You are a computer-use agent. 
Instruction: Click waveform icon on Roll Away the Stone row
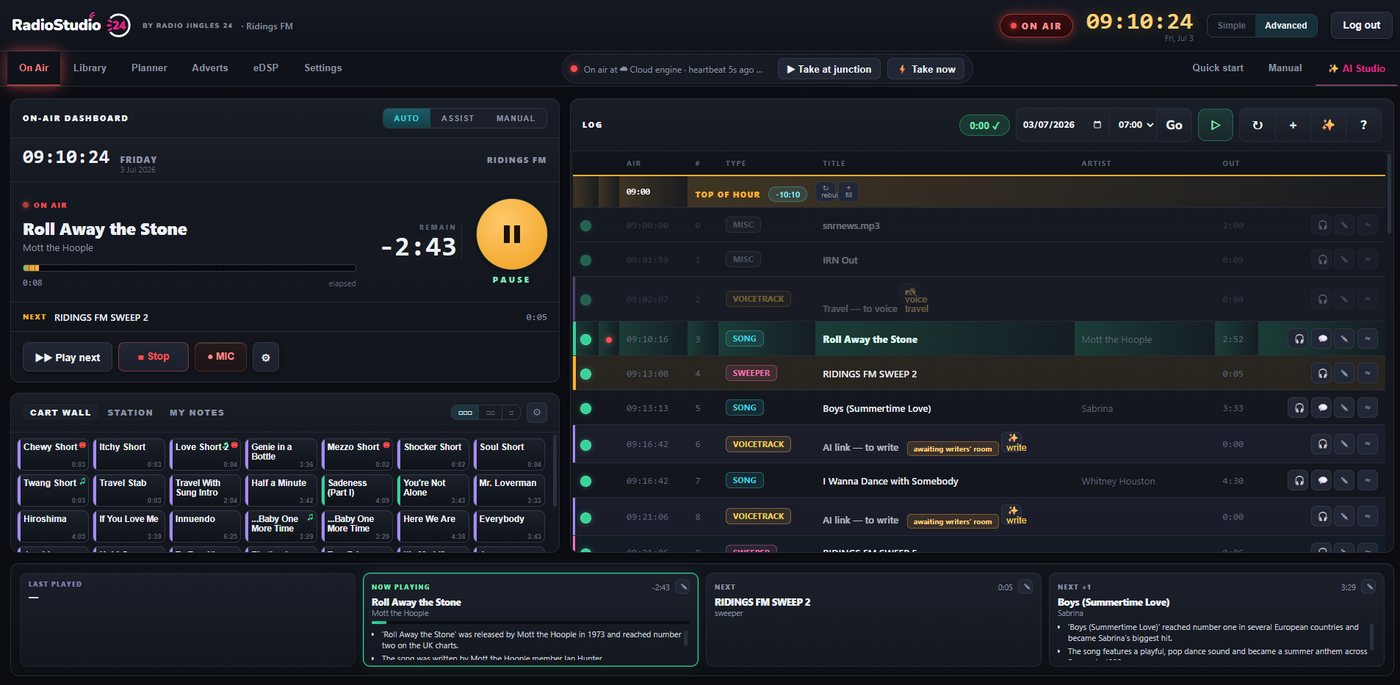pyautogui.click(x=1368, y=339)
